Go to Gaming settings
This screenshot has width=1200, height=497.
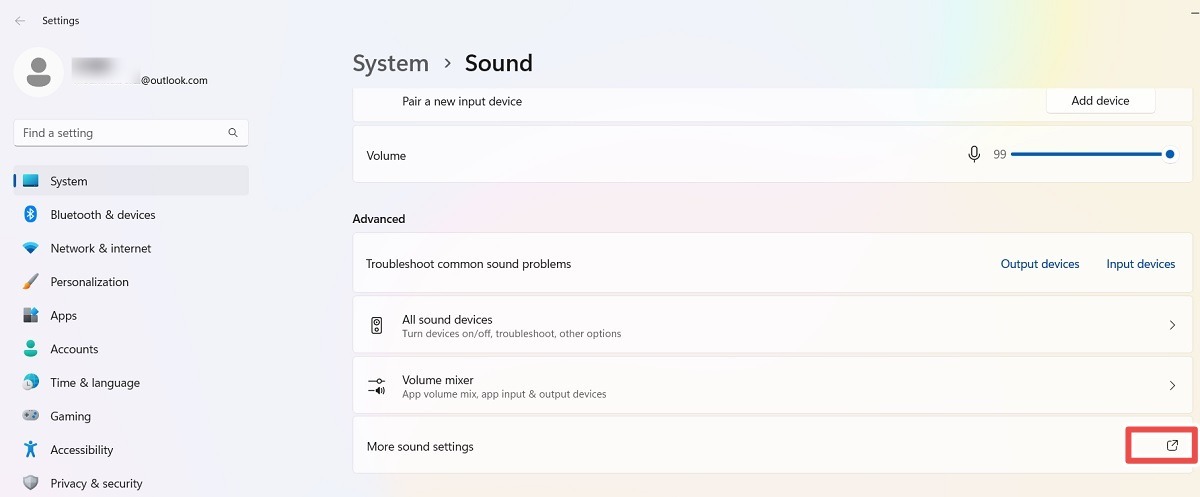click(x=131, y=416)
